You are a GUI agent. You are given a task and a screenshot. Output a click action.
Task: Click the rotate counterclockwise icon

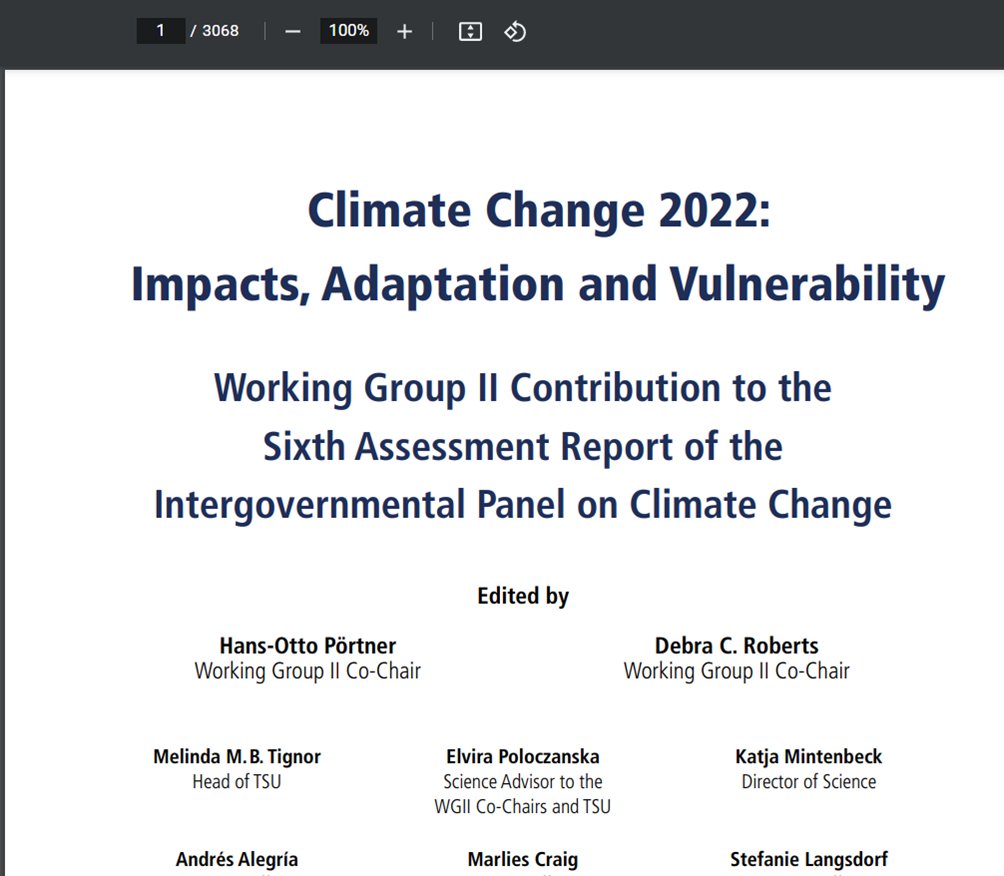click(515, 31)
